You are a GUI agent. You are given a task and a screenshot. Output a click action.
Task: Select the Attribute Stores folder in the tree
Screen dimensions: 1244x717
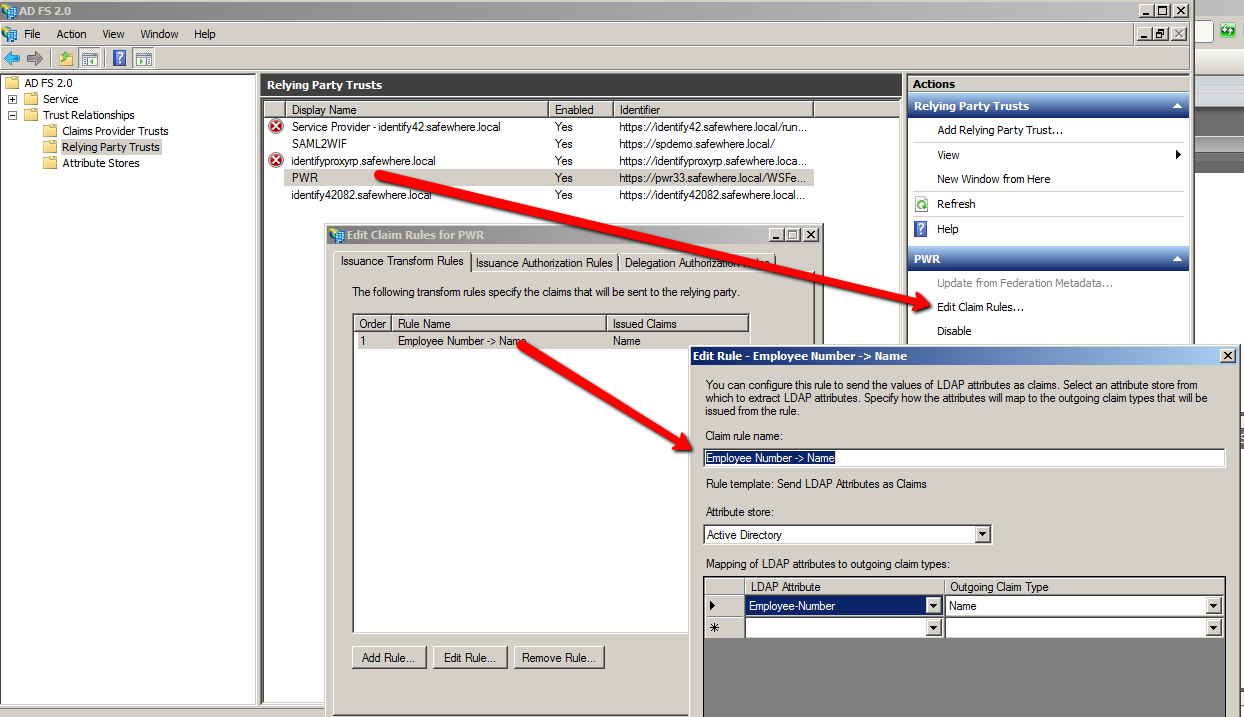pyautogui.click(x=100, y=163)
